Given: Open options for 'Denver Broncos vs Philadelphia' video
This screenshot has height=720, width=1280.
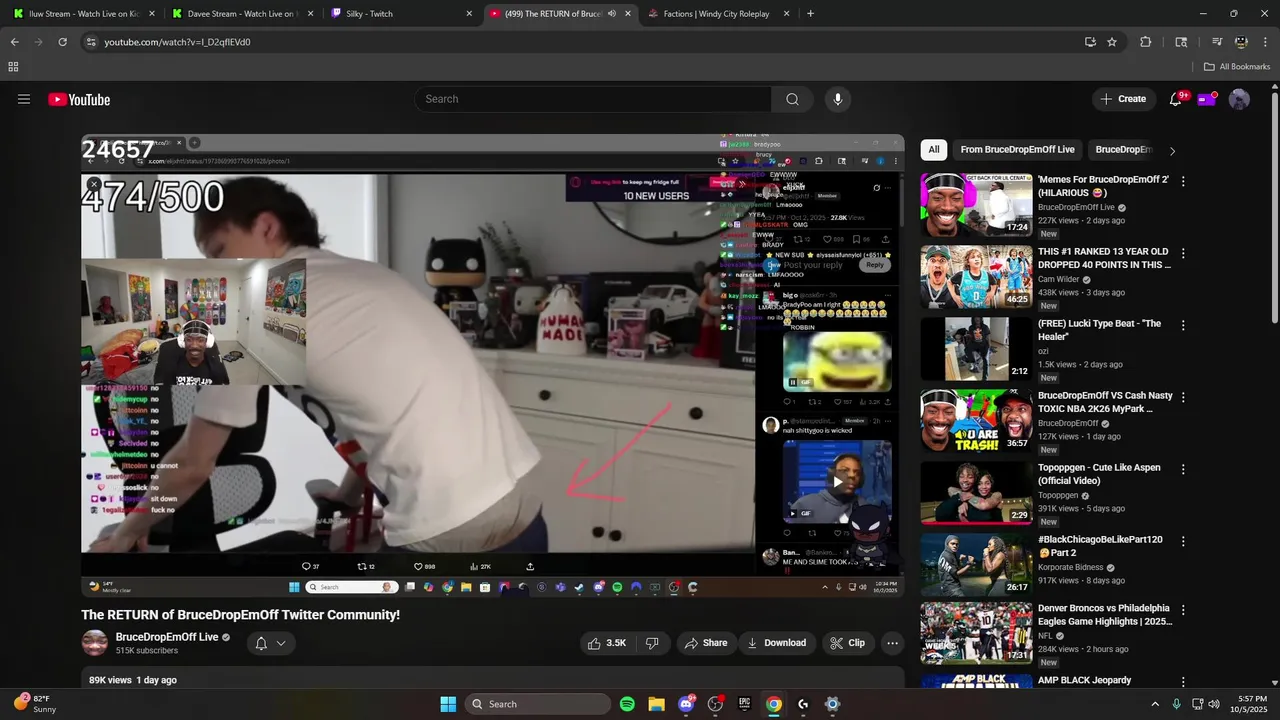Looking at the screenshot, I should click(1183, 610).
